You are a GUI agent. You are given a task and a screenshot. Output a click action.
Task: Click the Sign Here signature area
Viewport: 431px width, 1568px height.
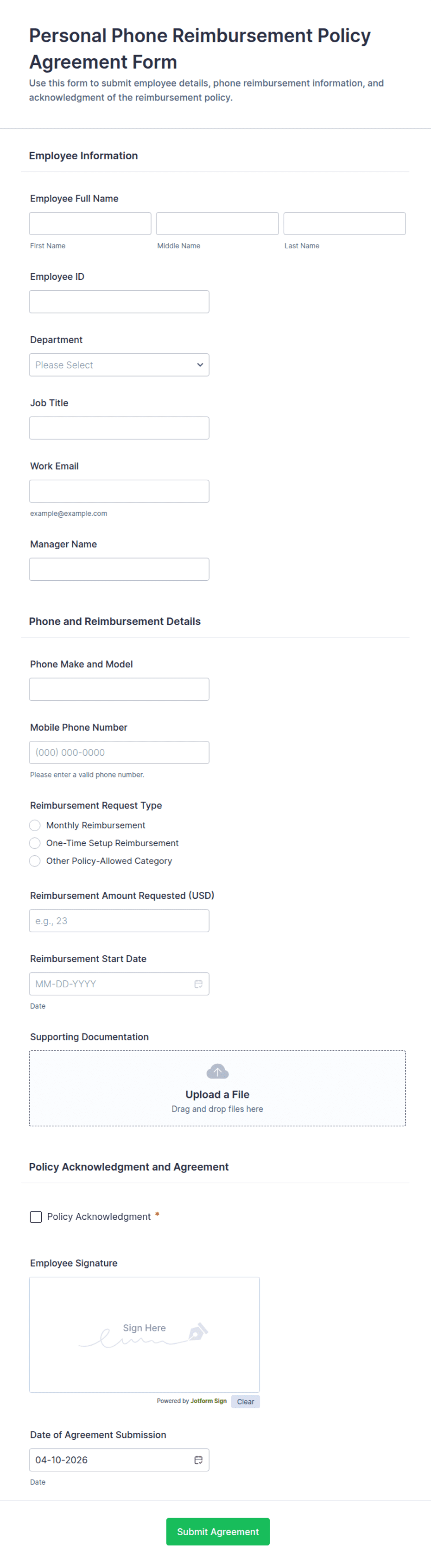[x=144, y=1333]
